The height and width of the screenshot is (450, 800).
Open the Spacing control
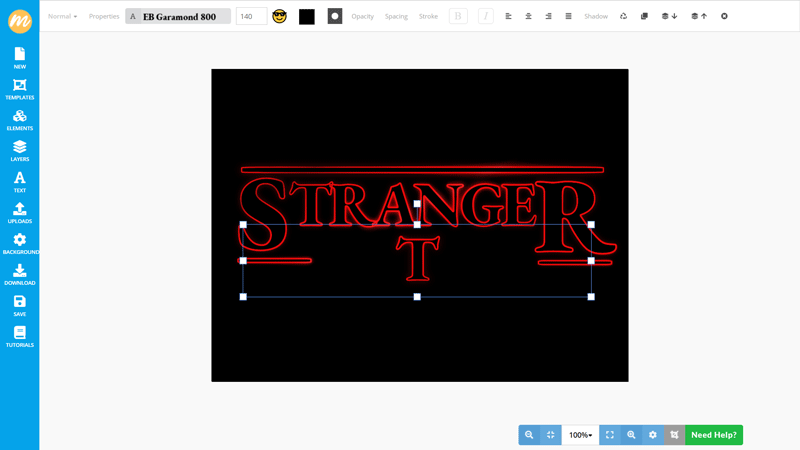[x=396, y=16]
